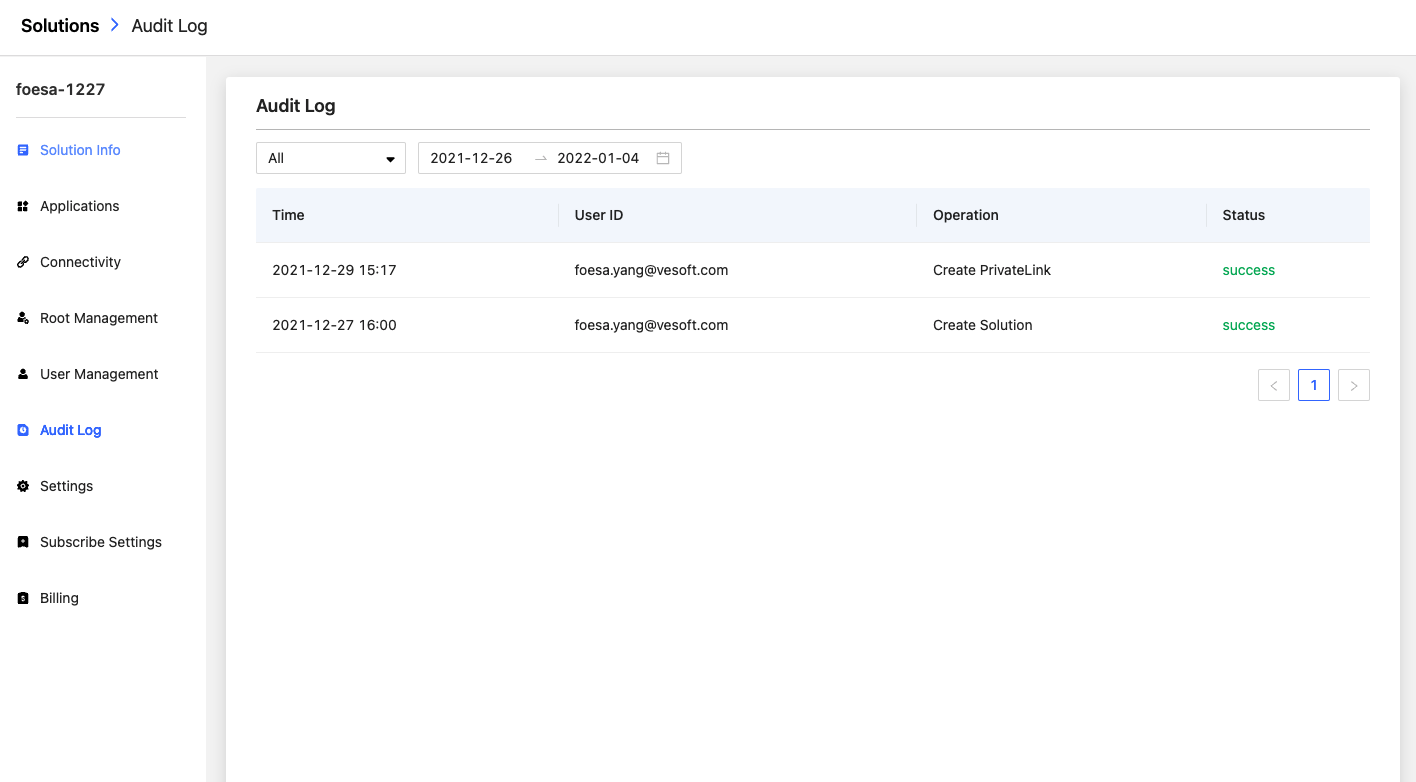Open the All filter dropdown
Image resolution: width=1416 pixels, height=782 pixels.
[x=331, y=158]
